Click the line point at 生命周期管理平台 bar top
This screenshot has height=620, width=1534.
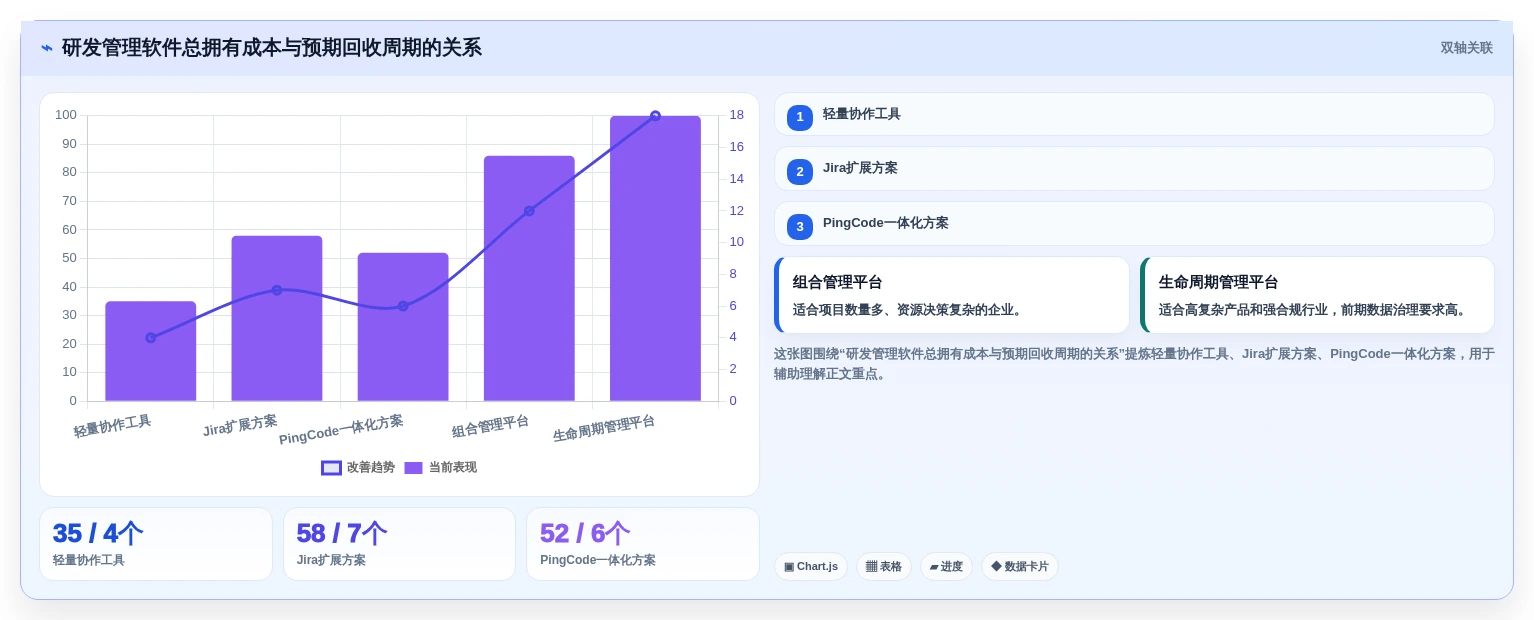click(655, 116)
